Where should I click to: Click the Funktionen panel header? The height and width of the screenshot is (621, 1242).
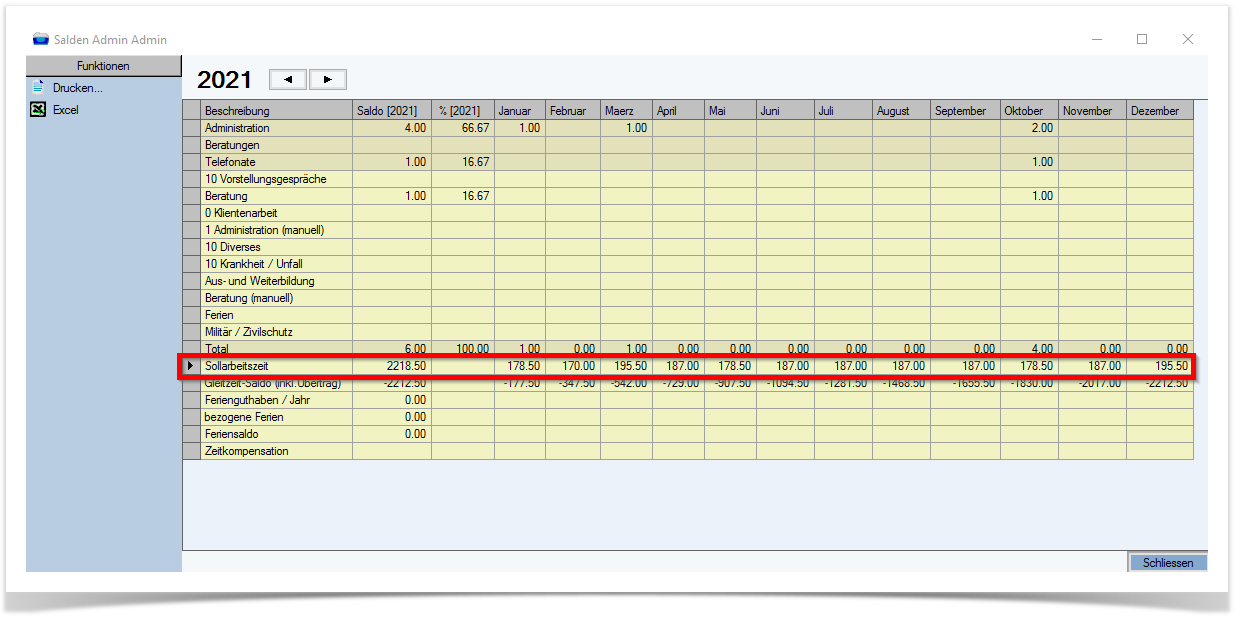(x=103, y=66)
